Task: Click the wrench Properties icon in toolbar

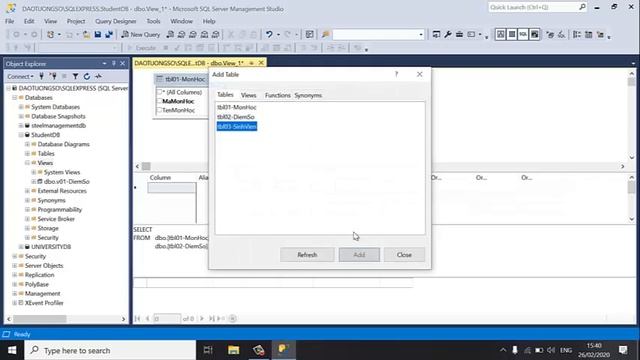Action: [448, 35]
